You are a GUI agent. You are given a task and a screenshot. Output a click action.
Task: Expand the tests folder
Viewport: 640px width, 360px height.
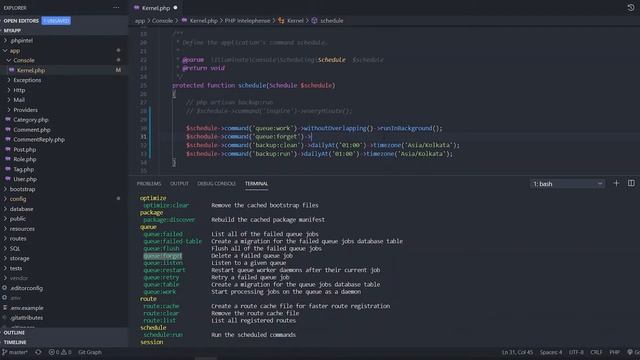point(5,268)
